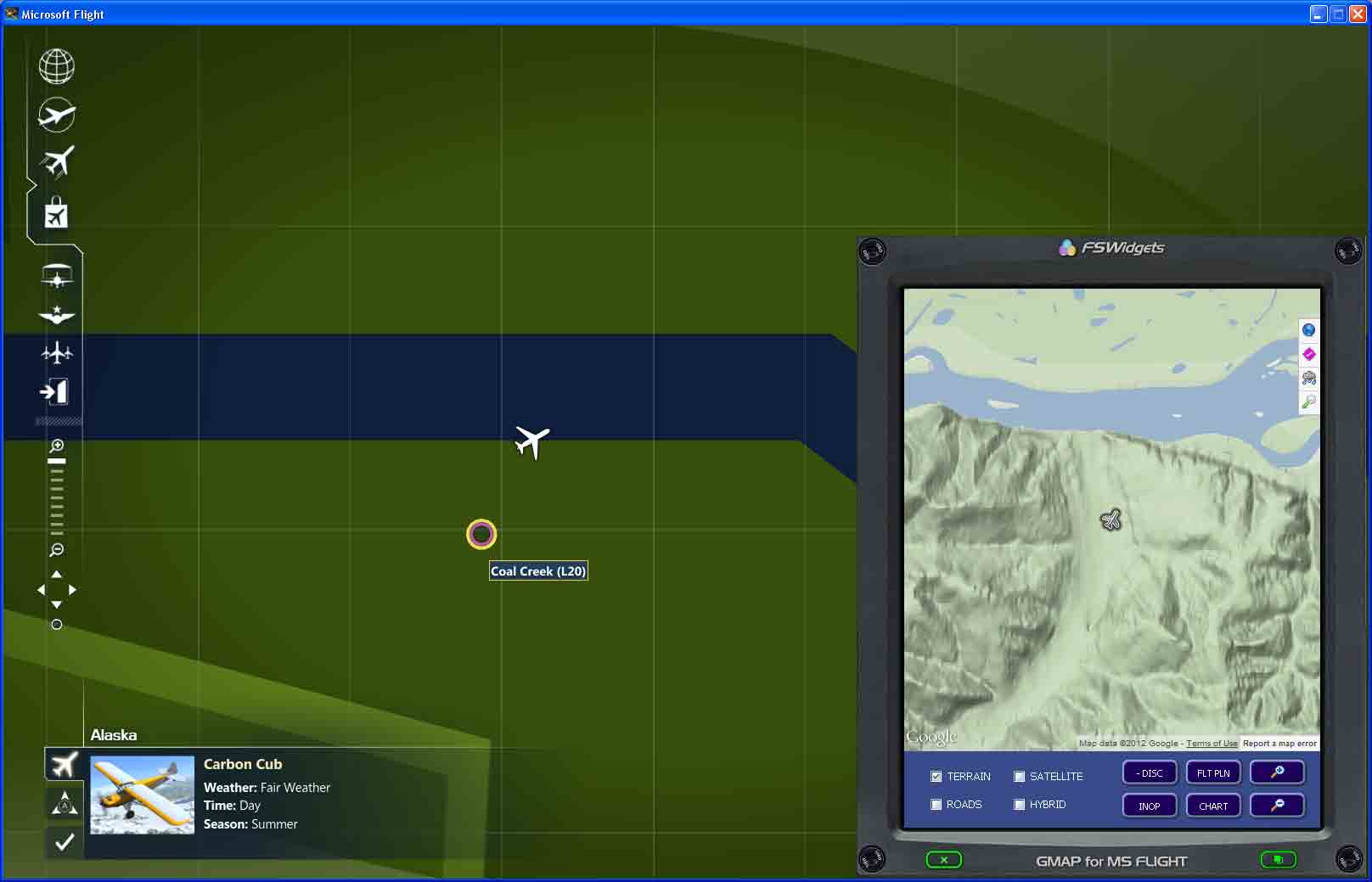Image resolution: width=1372 pixels, height=882 pixels.
Task: Click the Alaska region label
Action: (x=114, y=735)
